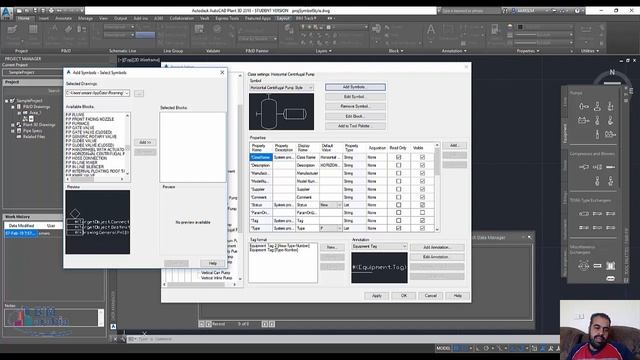Screen dimensions: 640x360
Task: Click first record navigation arrow in Data Manager
Action: coord(201,324)
